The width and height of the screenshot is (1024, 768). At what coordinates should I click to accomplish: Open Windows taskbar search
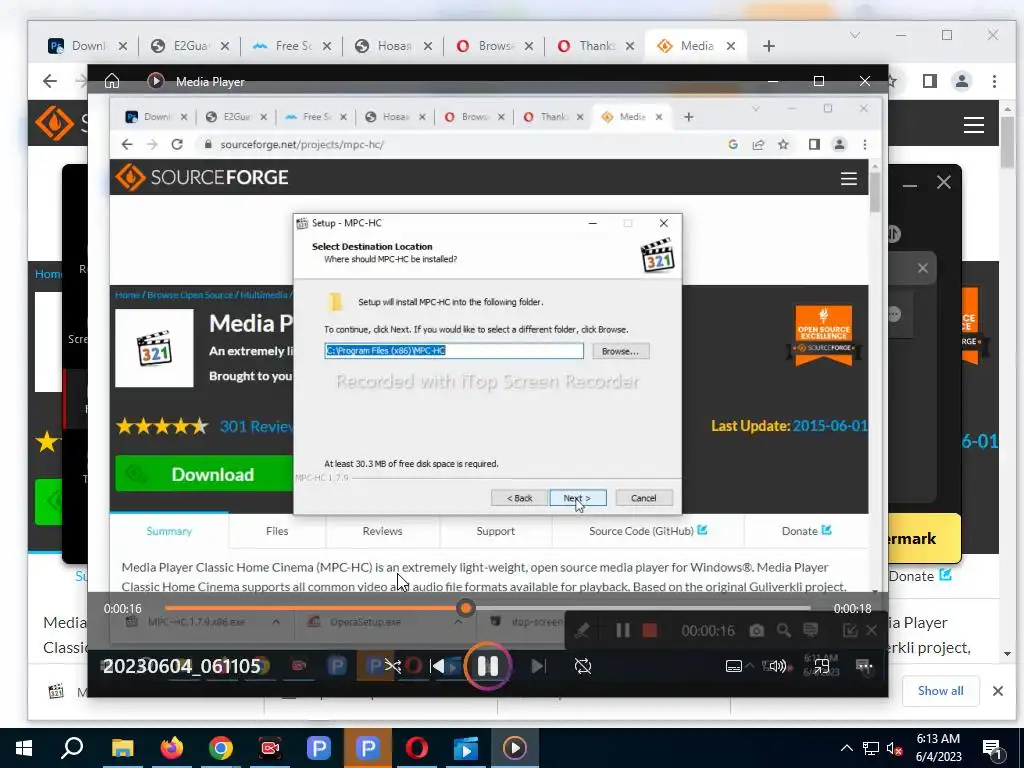click(72, 748)
